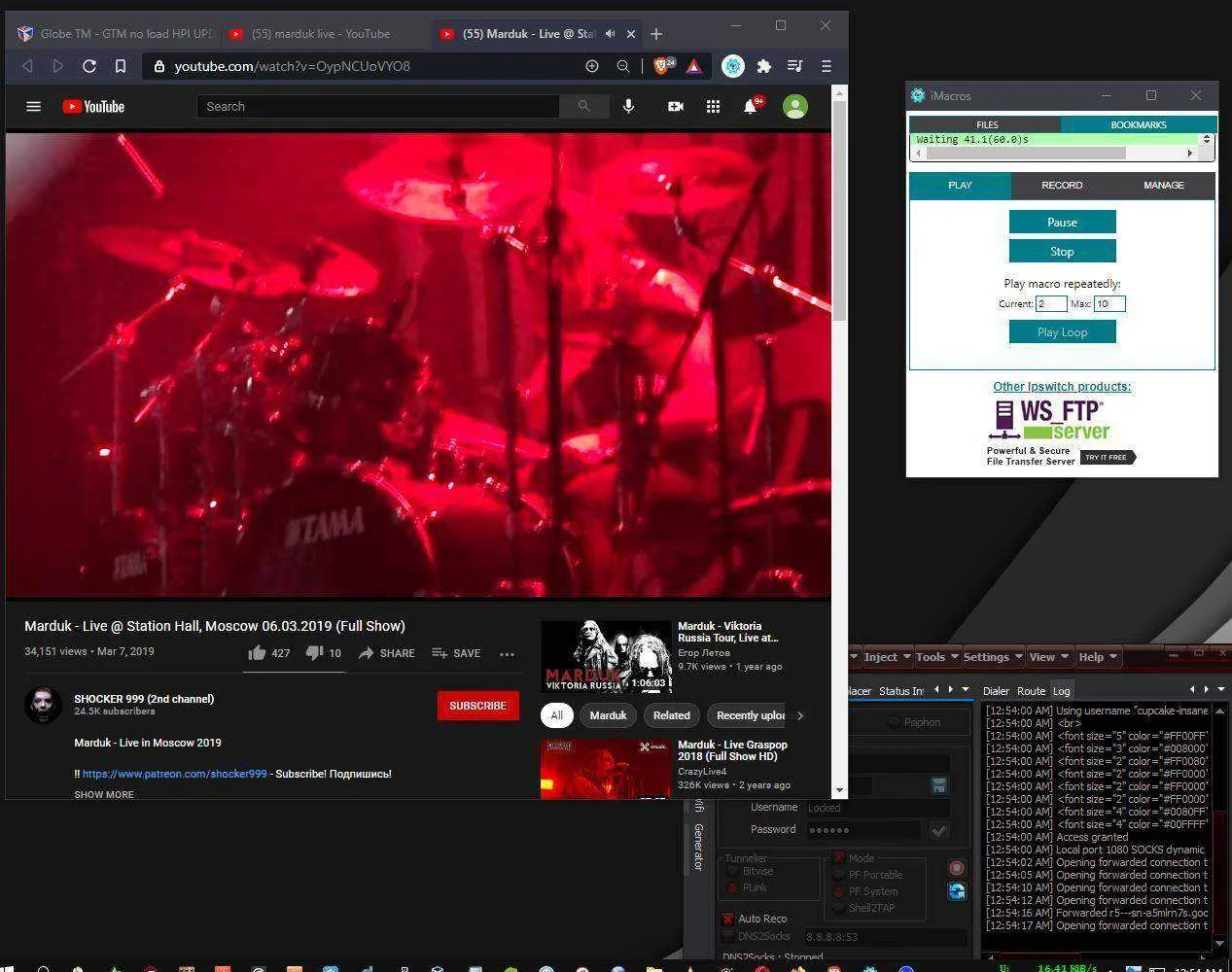
Task: Switch to the Route tab in injector
Action: pos(1031,691)
